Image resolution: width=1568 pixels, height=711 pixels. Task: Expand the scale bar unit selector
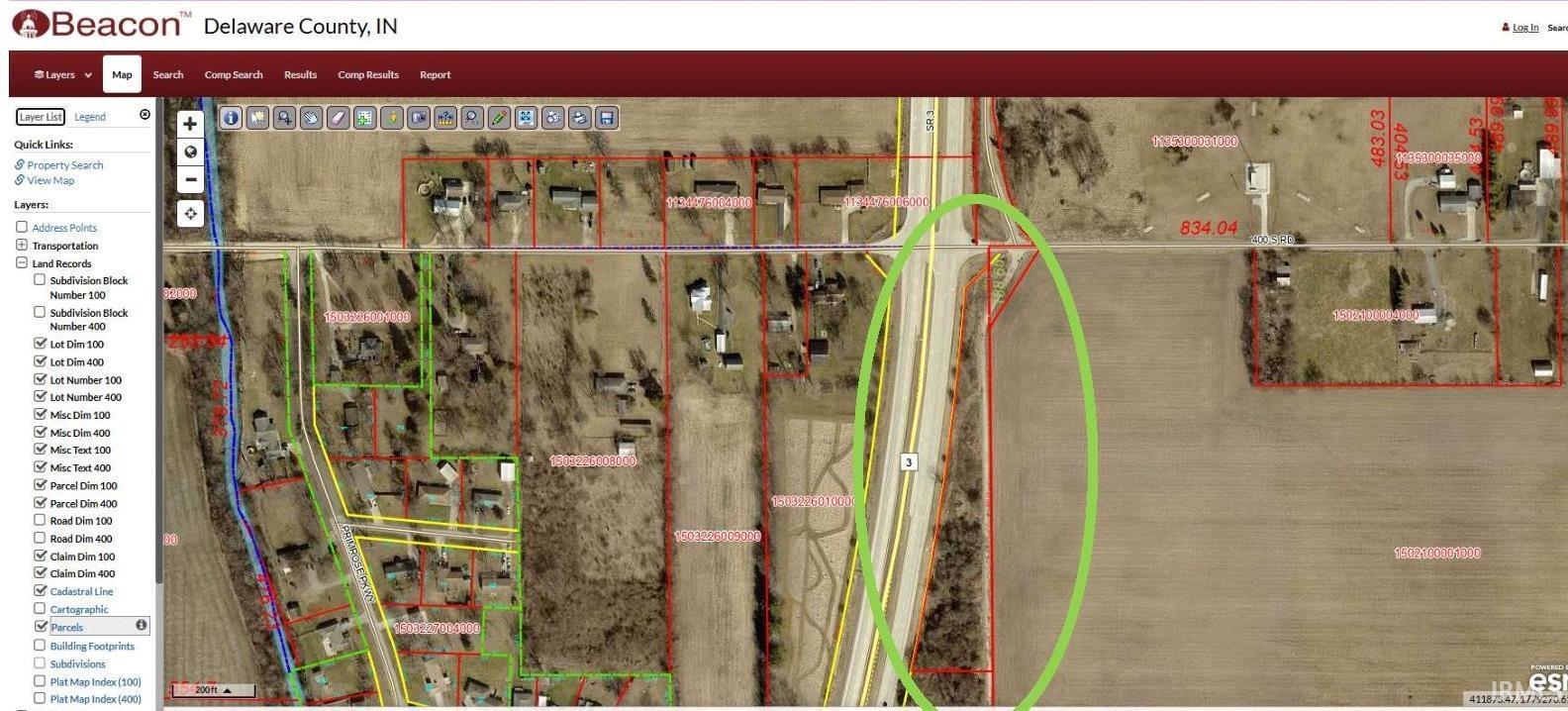[228, 690]
